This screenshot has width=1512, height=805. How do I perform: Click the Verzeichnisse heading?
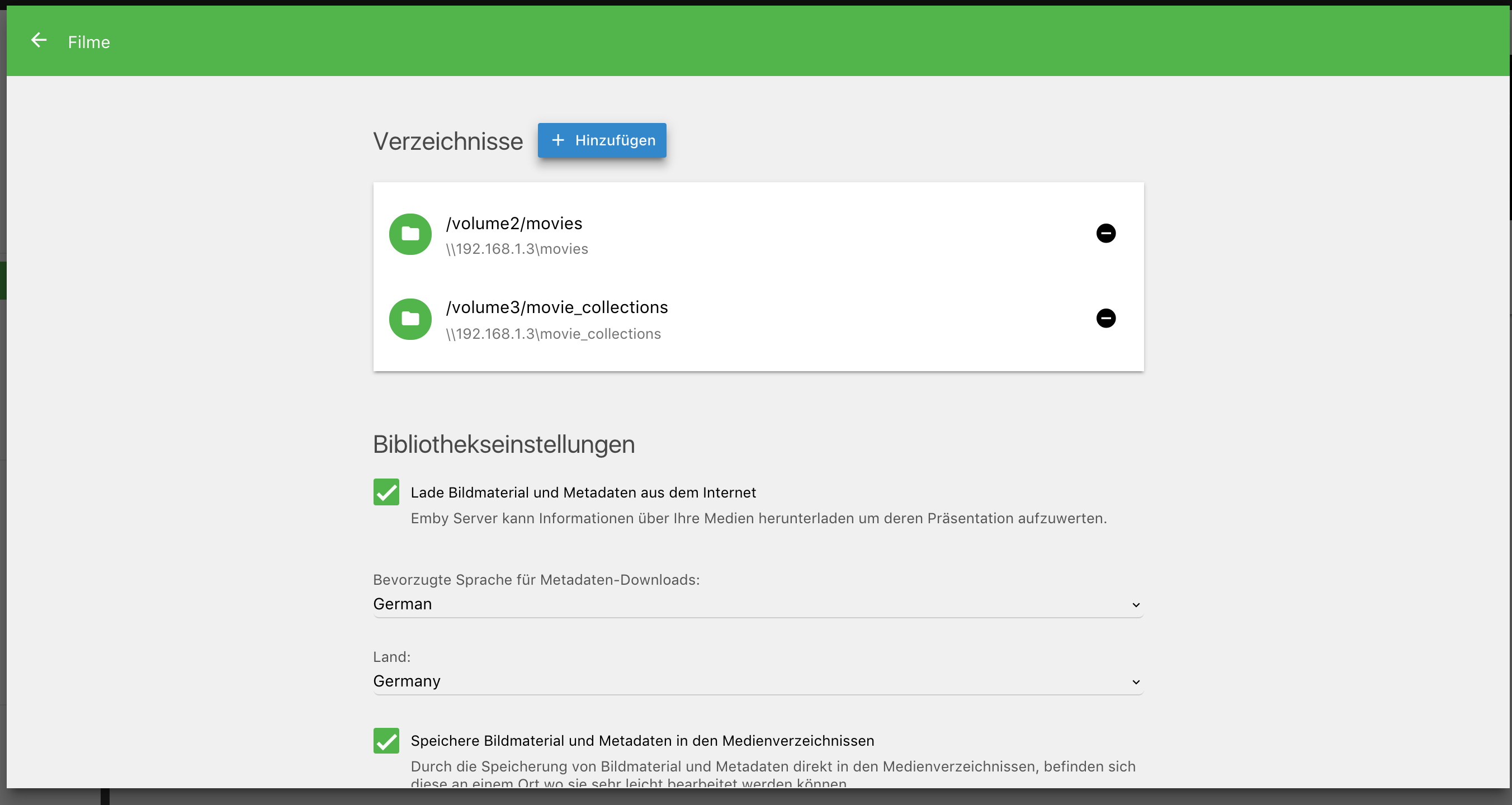click(x=448, y=141)
